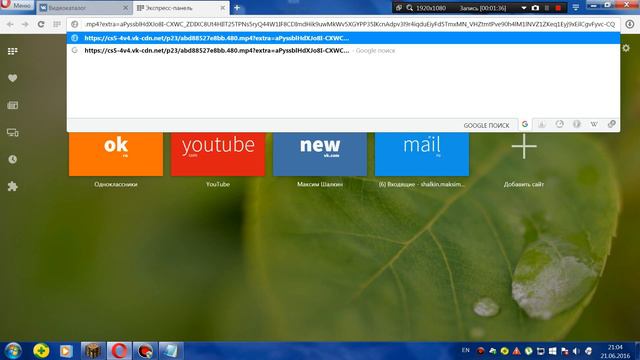Image resolution: width=640 pixels, height=360 pixels.
Task: Open the recorder toolbar dropdown arrow
Action: click(x=524, y=8)
